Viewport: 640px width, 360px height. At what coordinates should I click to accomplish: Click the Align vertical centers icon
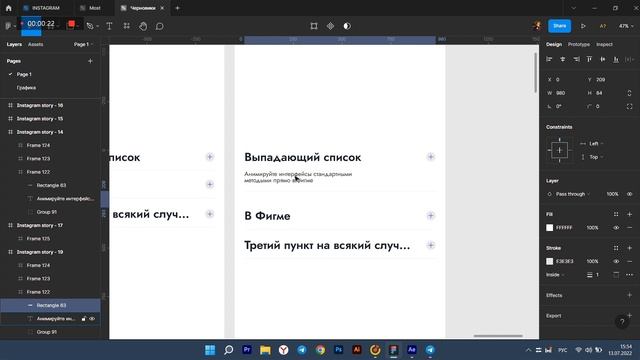602,60
